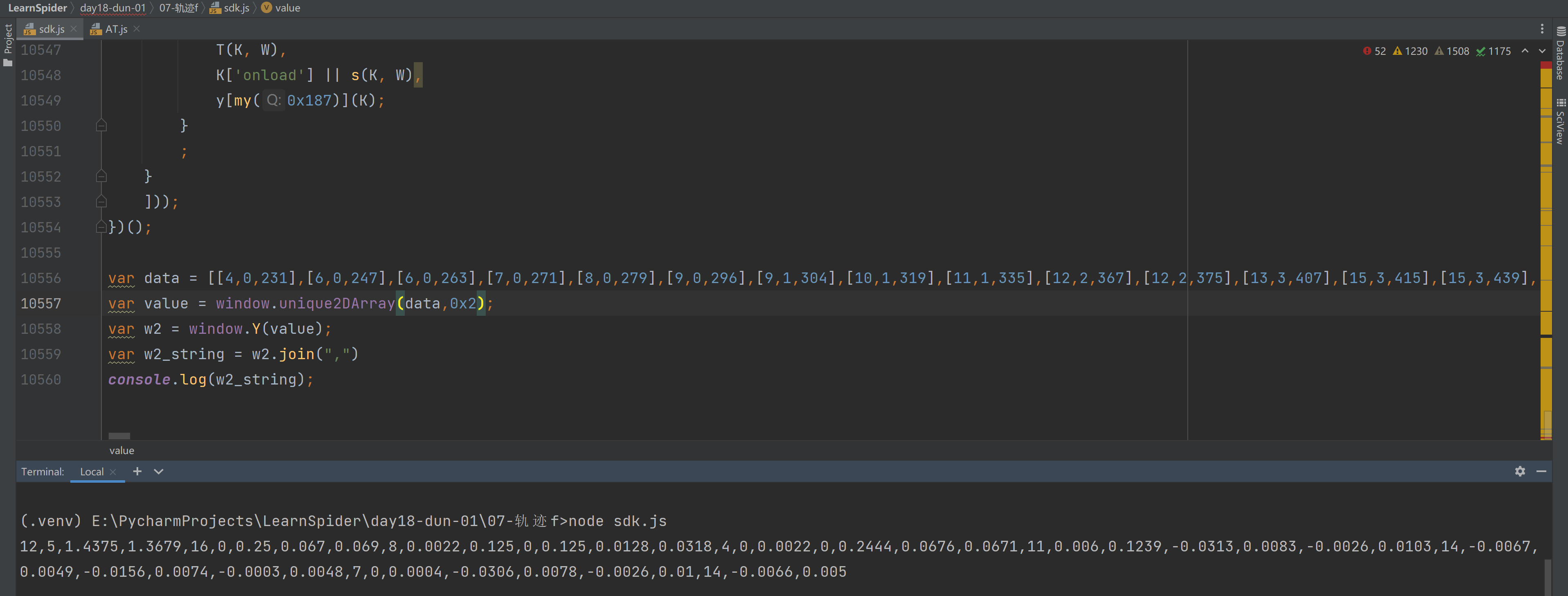
Task: Open editor tabs more options menu
Action: coord(1542,29)
